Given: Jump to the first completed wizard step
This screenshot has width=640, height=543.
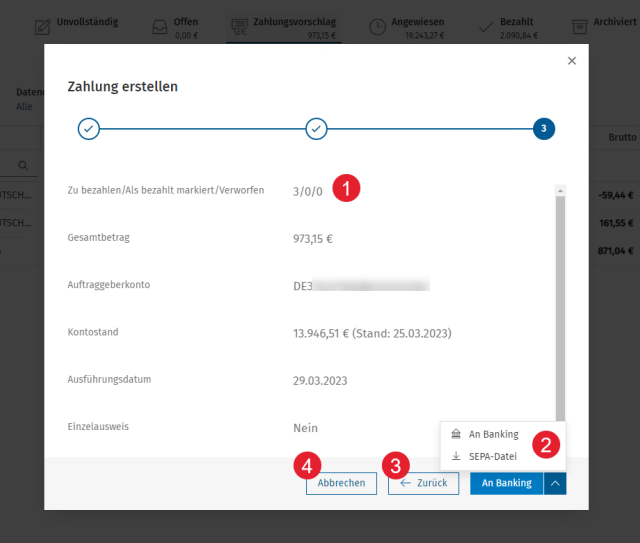Looking at the screenshot, I should [89, 129].
